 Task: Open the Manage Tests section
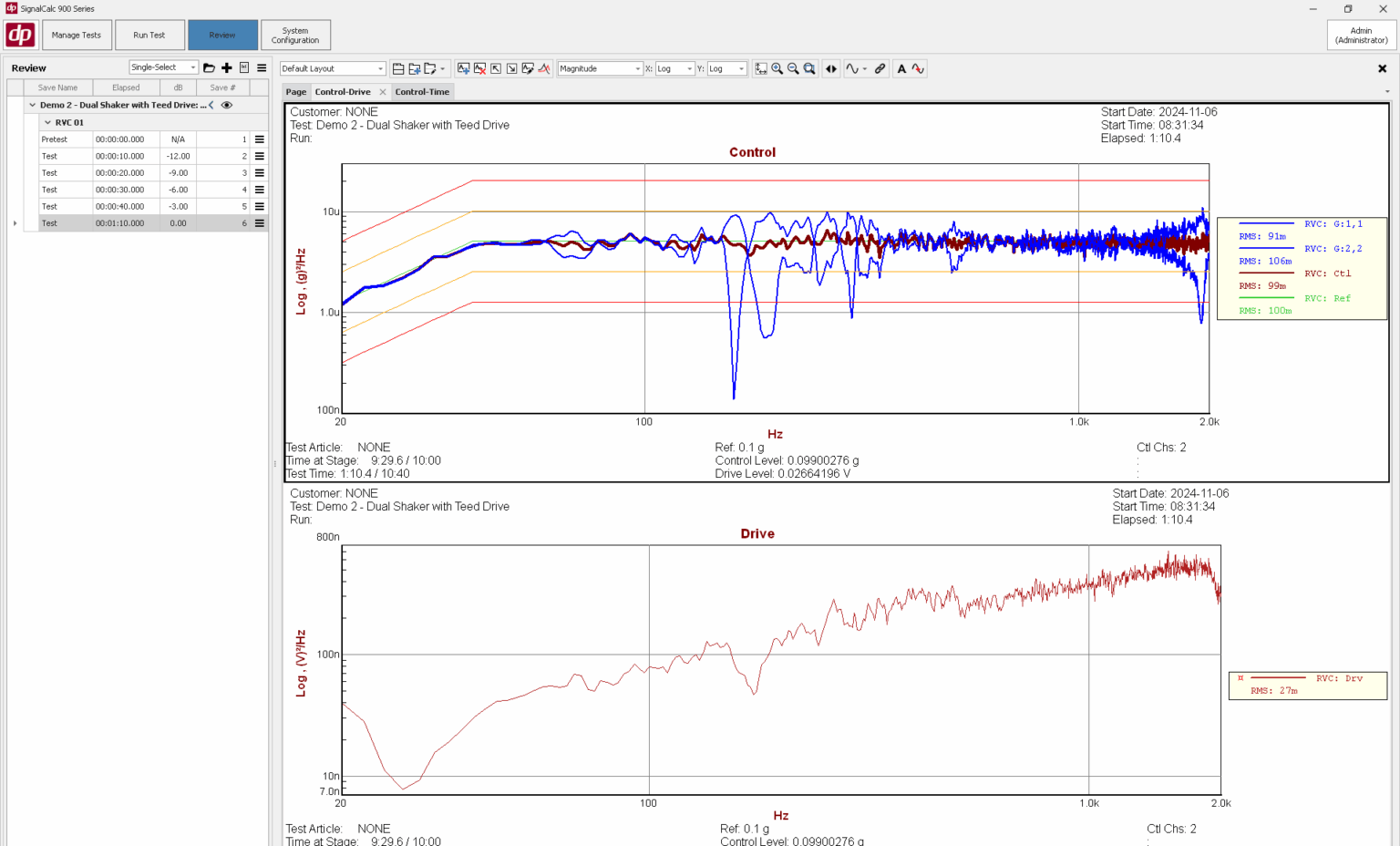[x=77, y=35]
